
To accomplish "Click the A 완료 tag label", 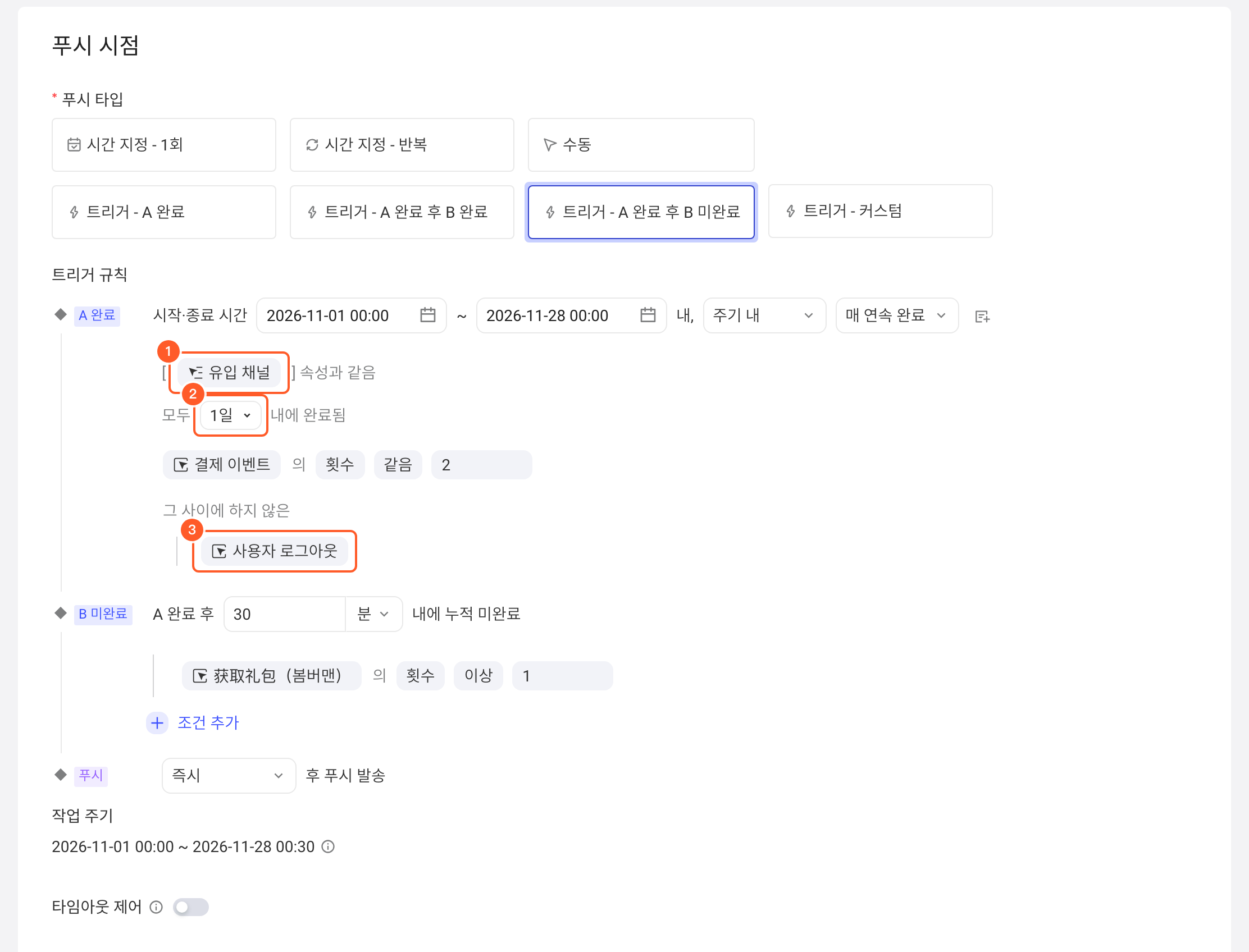I will (97, 315).
